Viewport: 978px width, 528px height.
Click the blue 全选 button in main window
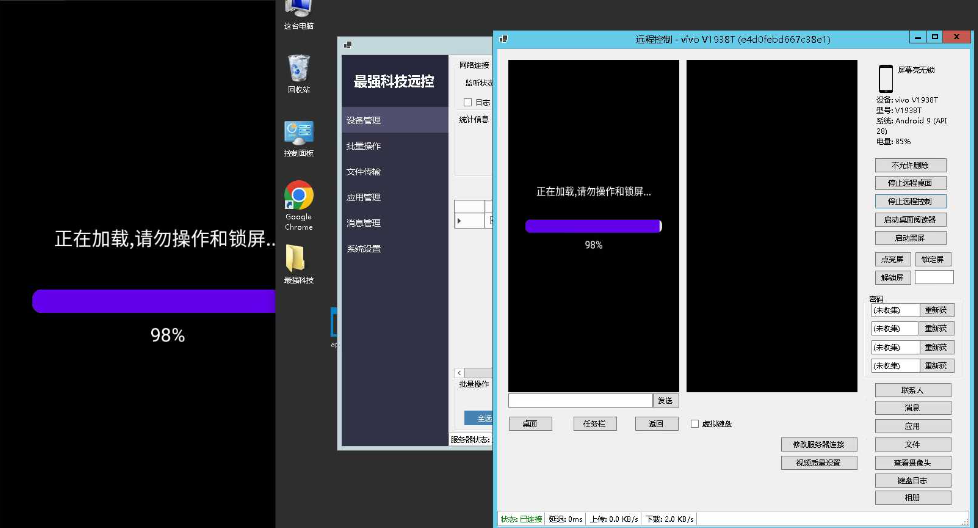(x=478, y=418)
